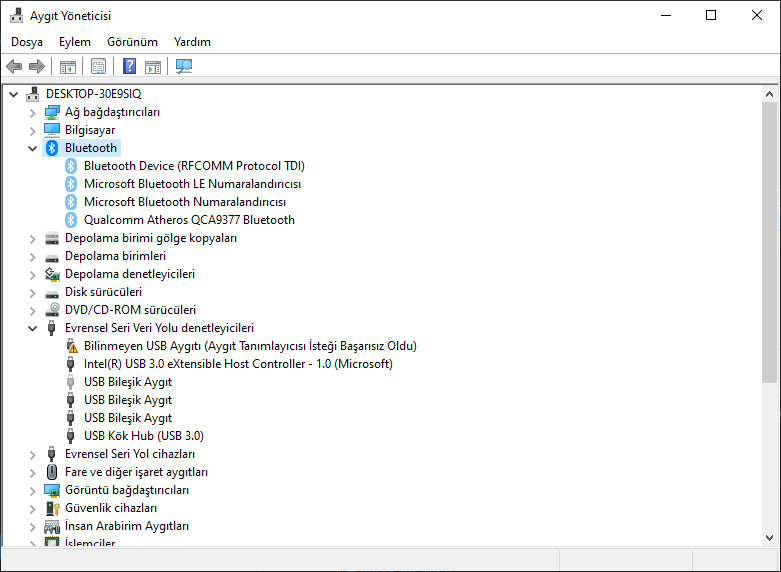781x572 pixels.
Task: Collapse the Bluetooth category
Action: 33,148
